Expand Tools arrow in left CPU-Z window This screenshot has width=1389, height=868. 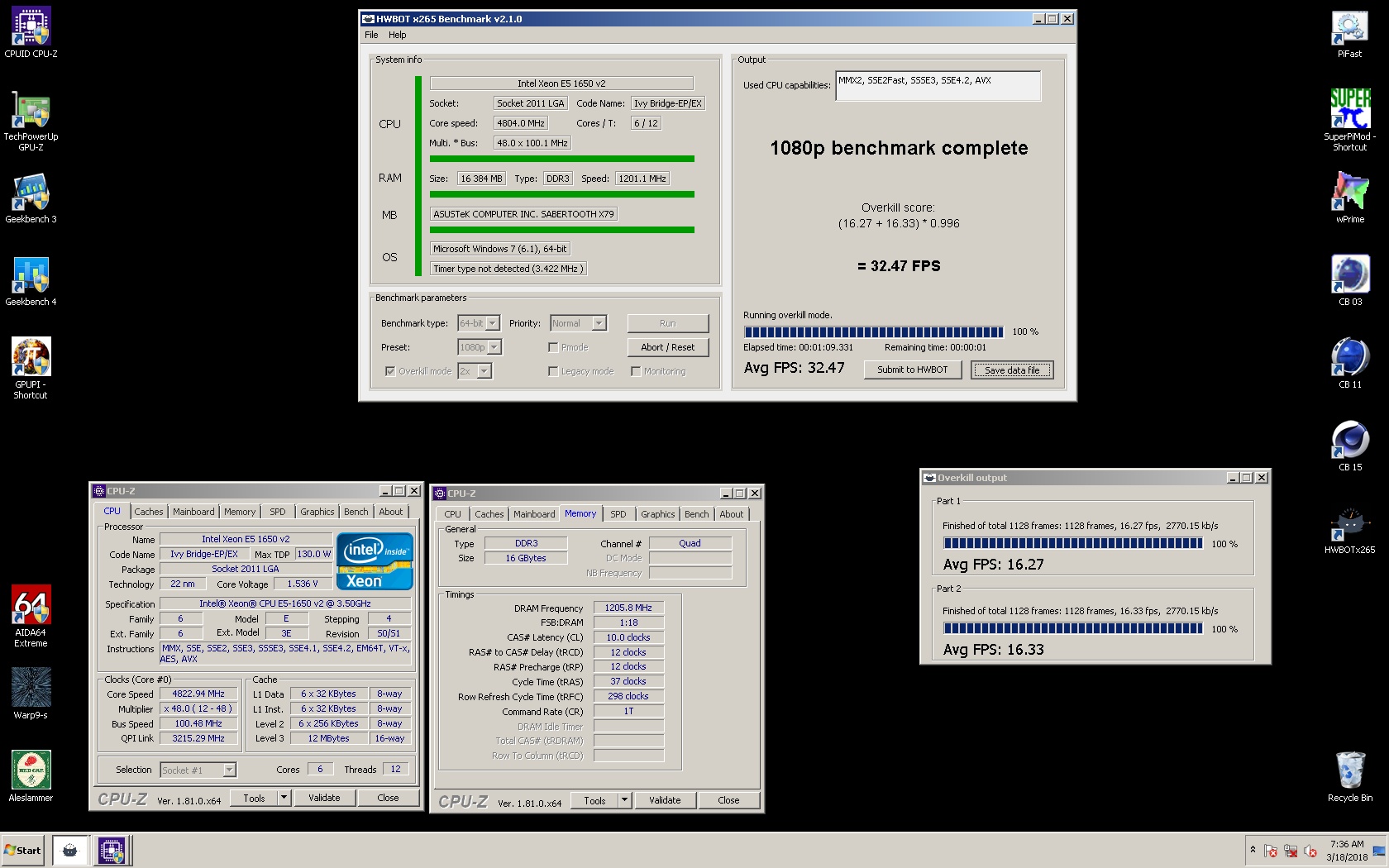click(284, 798)
